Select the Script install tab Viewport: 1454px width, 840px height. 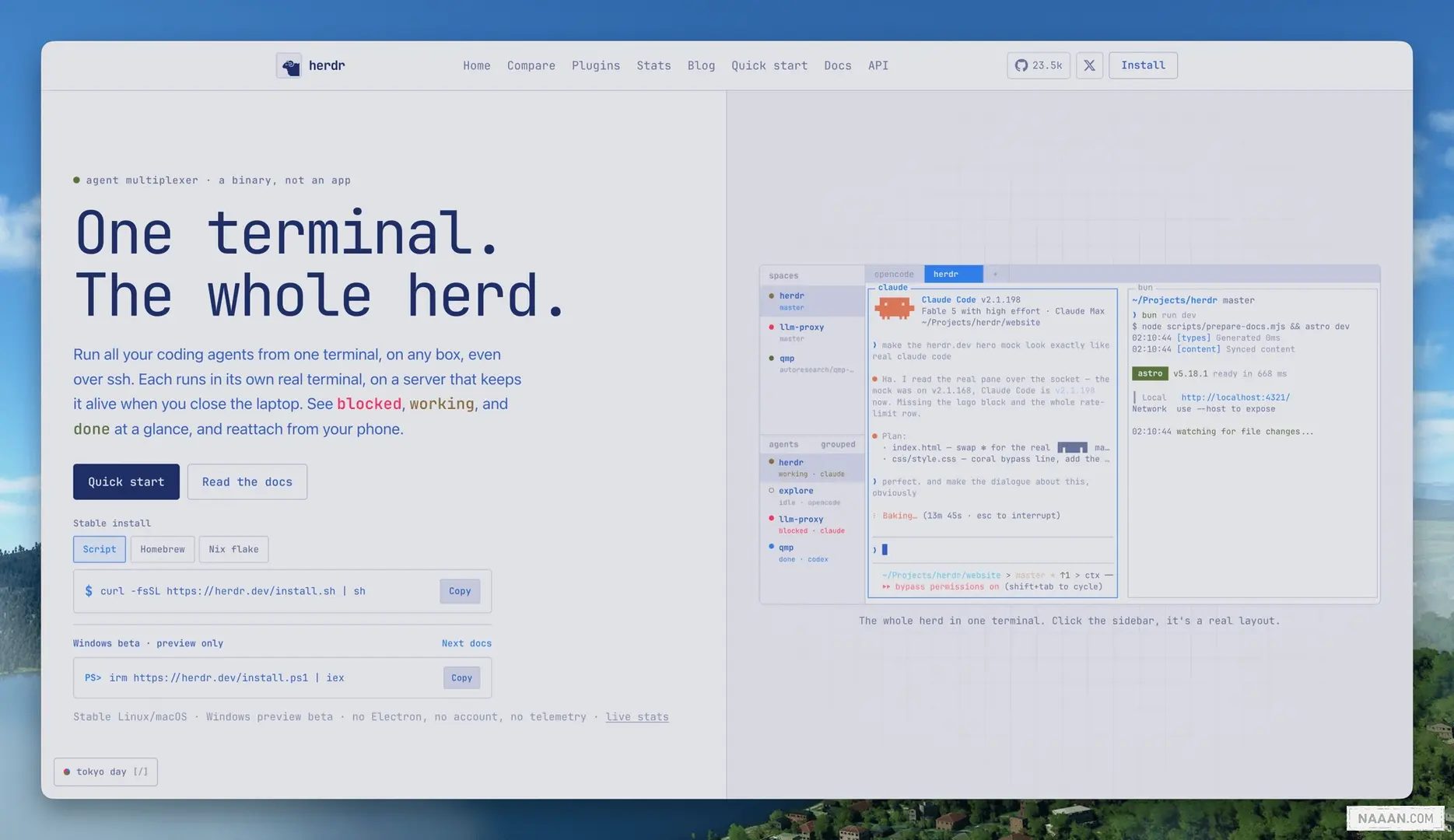[x=100, y=549]
